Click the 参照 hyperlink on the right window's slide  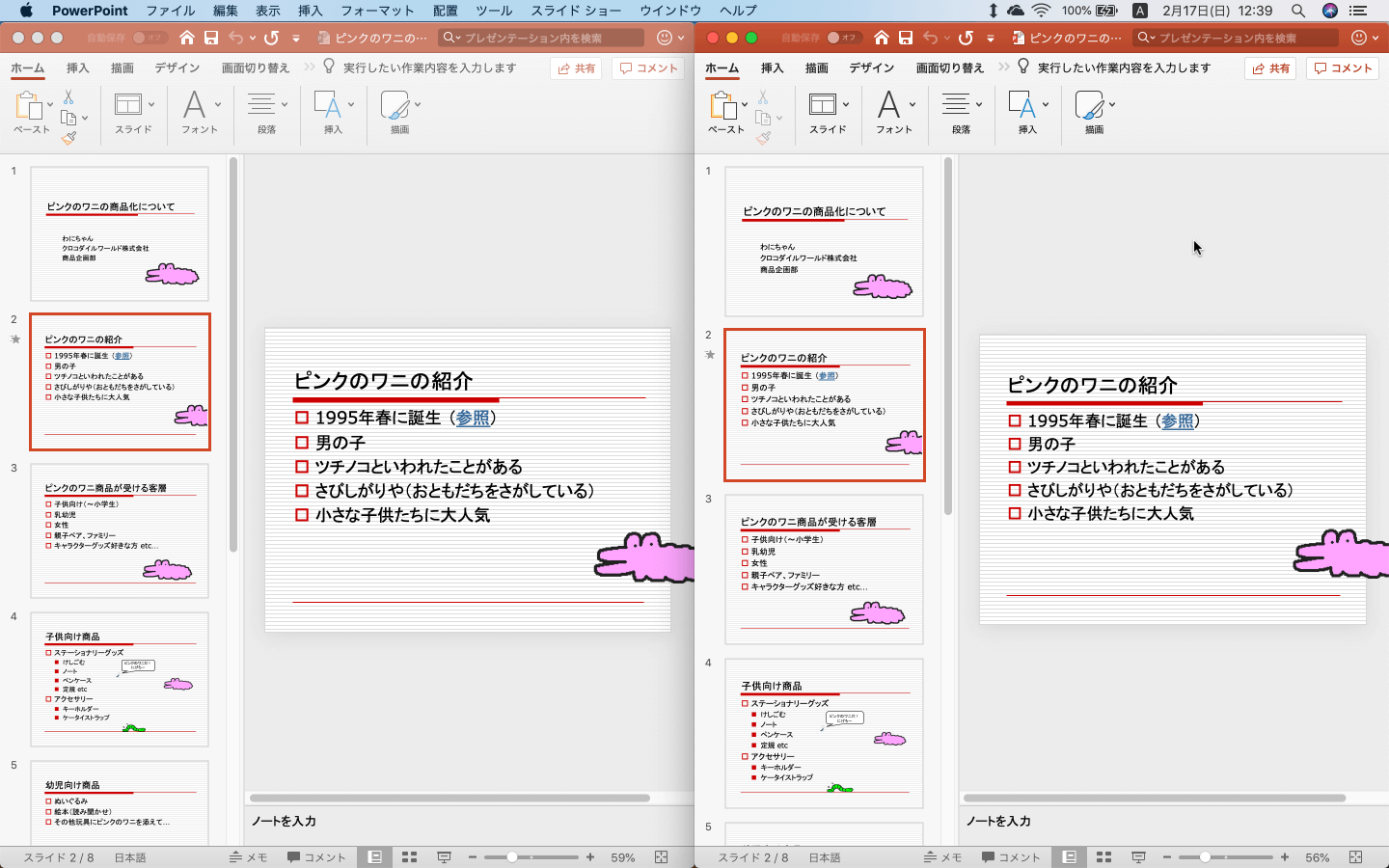(1177, 421)
